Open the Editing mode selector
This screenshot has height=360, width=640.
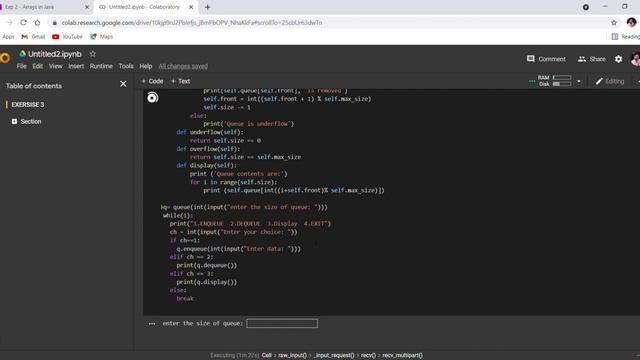tap(610, 81)
